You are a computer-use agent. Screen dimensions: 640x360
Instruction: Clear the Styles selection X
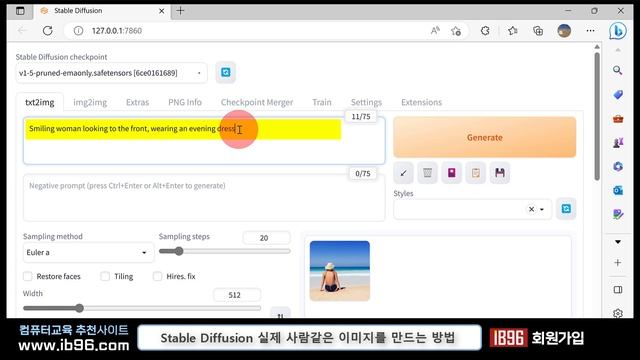click(x=531, y=209)
